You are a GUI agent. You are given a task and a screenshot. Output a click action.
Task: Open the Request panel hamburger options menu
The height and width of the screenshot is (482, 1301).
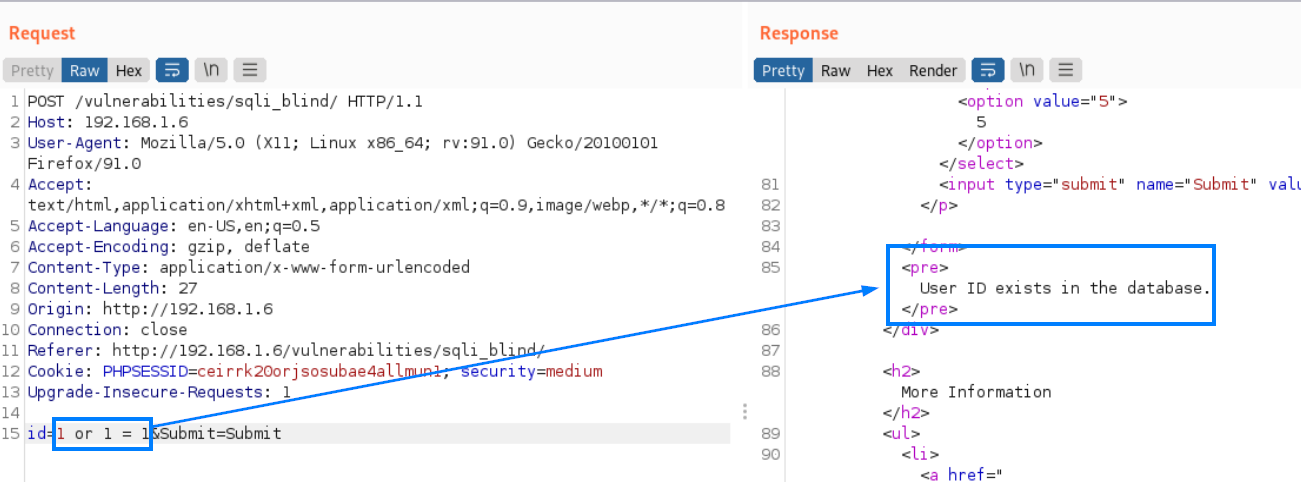click(x=250, y=70)
